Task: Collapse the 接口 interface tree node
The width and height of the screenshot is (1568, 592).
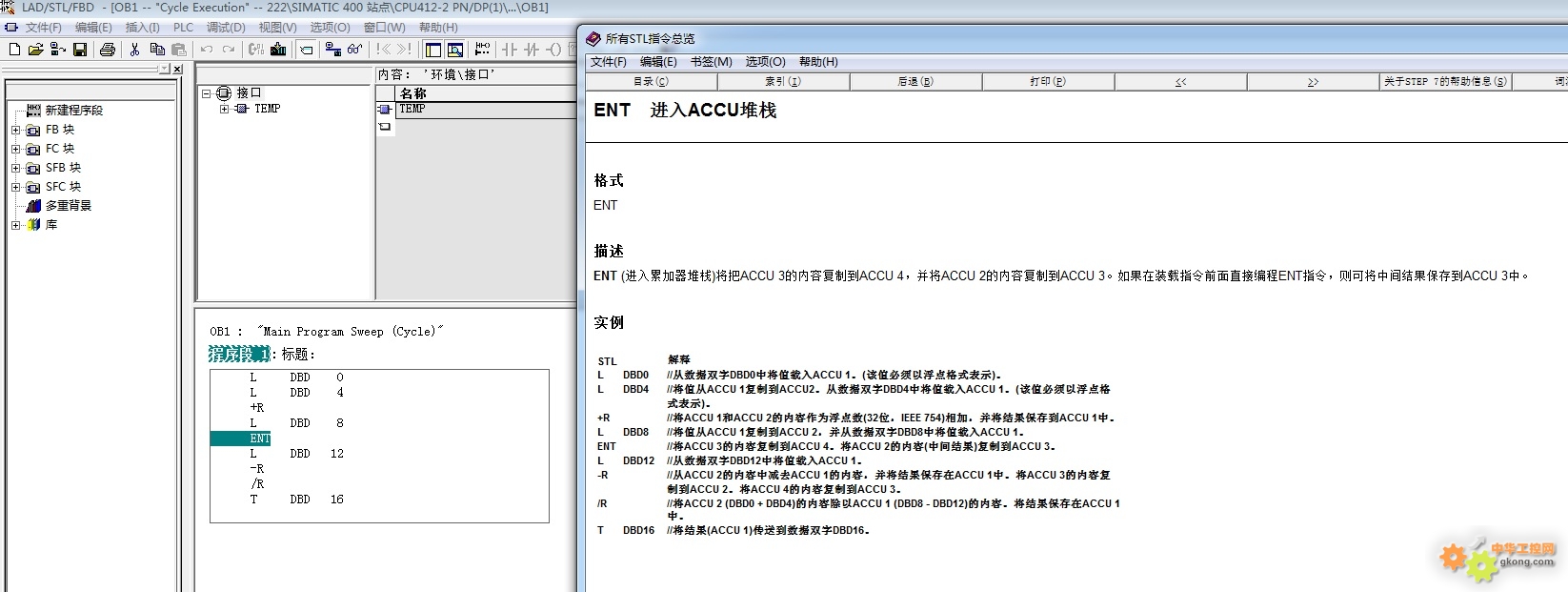Action: tap(206, 93)
